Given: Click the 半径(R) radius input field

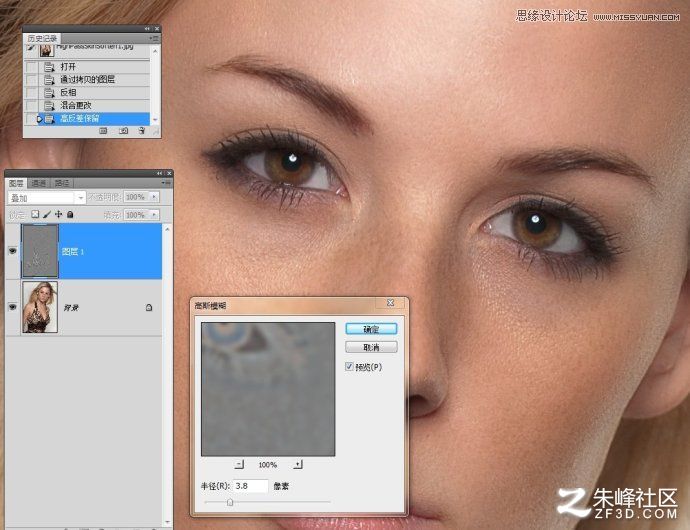Looking at the screenshot, I should [x=250, y=486].
